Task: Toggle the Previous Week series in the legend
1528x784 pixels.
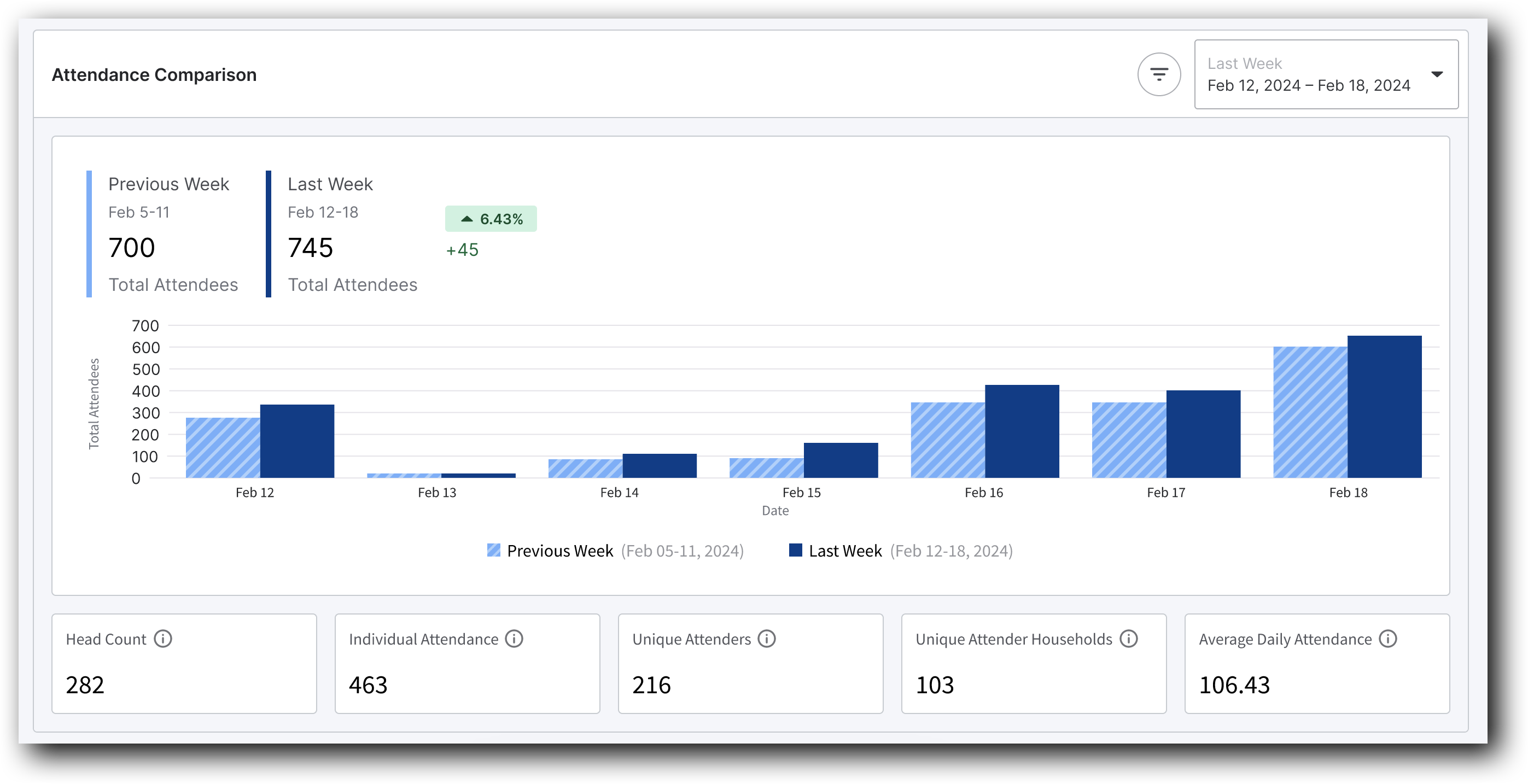Action: point(559,551)
